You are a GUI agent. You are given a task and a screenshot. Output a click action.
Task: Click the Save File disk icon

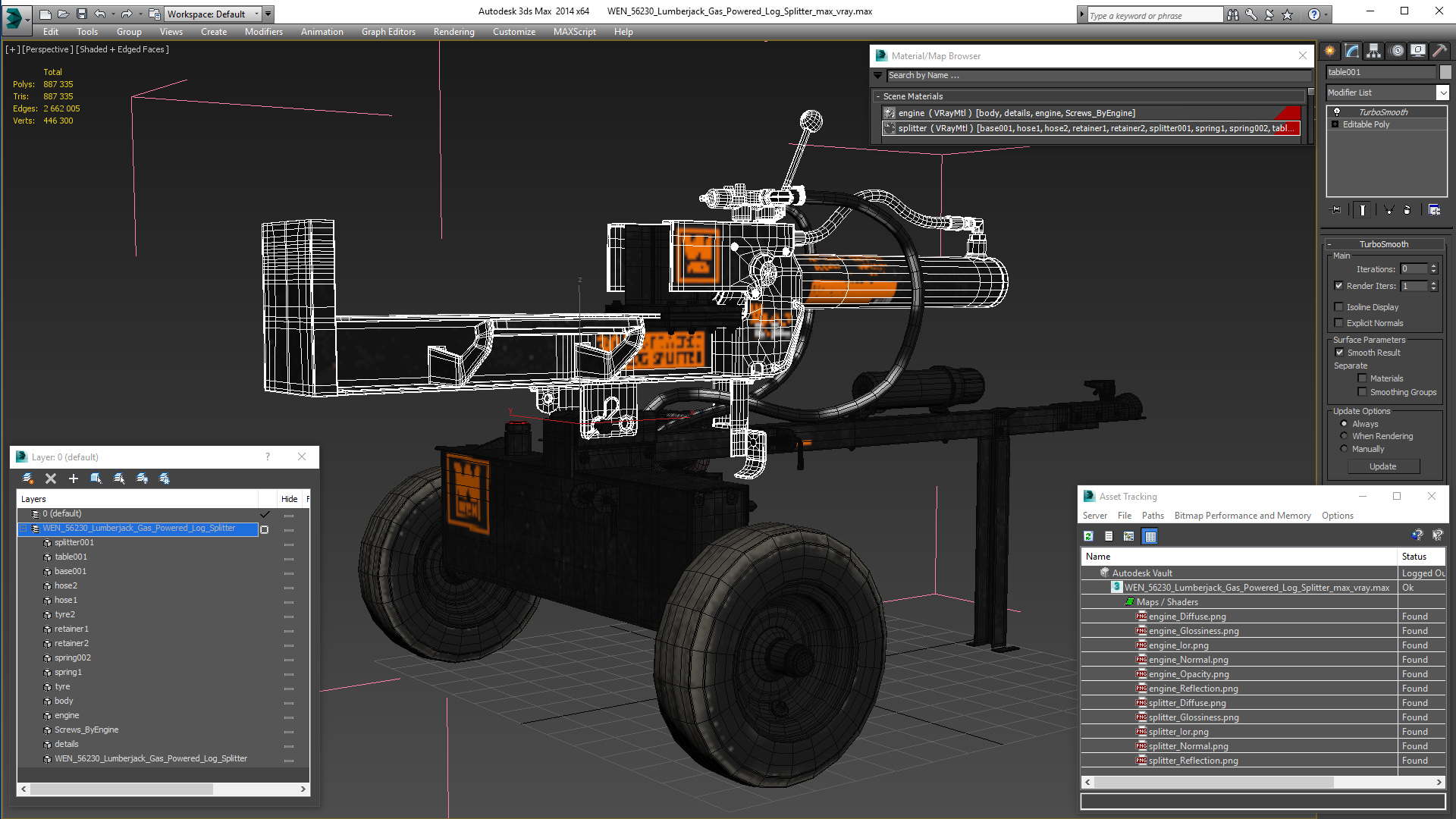click(x=82, y=14)
